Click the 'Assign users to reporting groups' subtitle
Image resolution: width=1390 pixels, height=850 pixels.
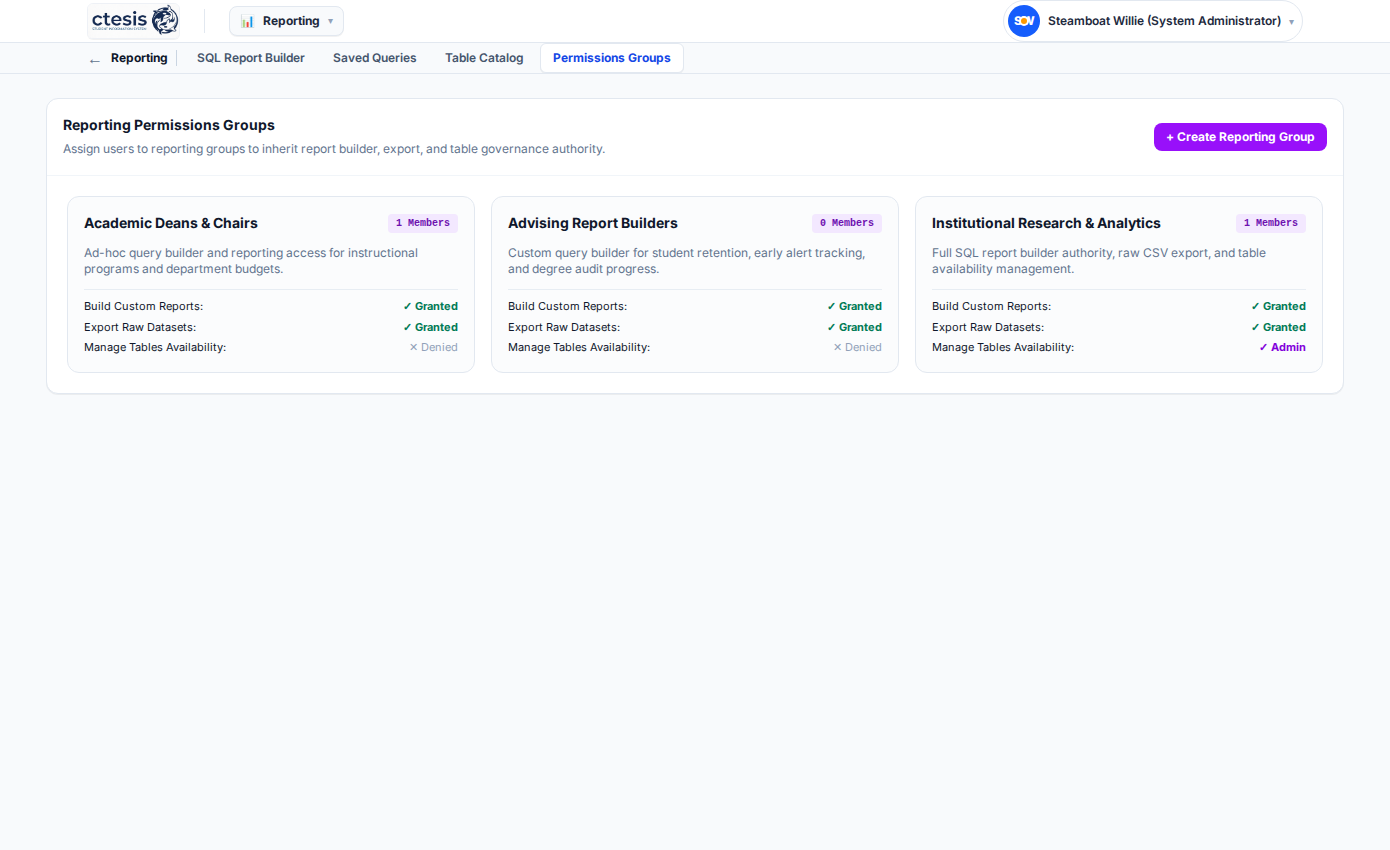334,149
